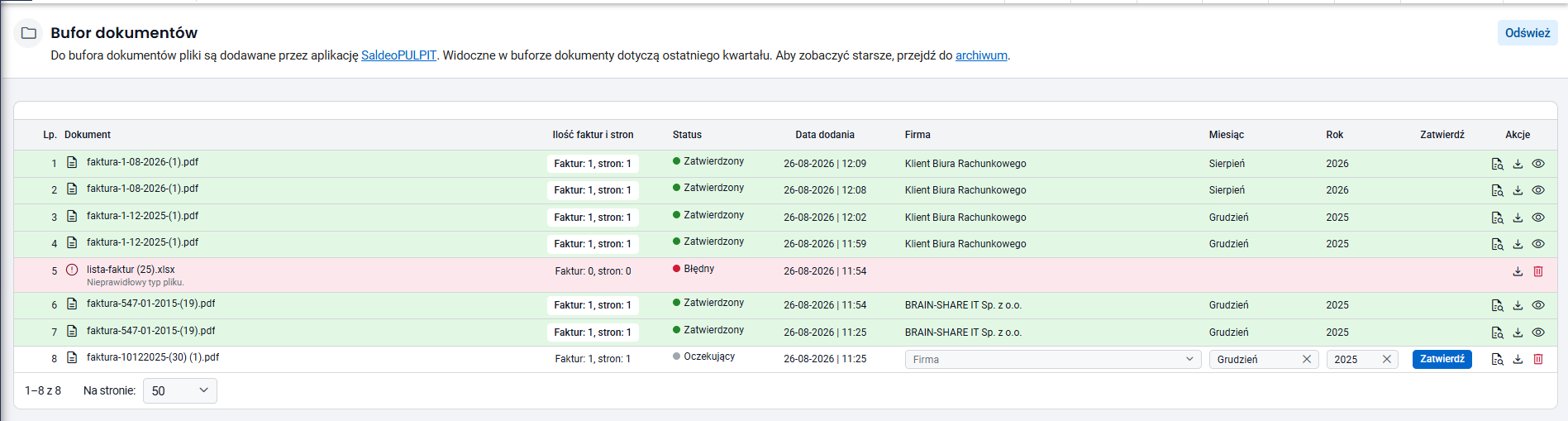1568x421 pixels.
Task: Download faktura-10122025-(30) (1).pdf
Action: [x=1518, y=359]
